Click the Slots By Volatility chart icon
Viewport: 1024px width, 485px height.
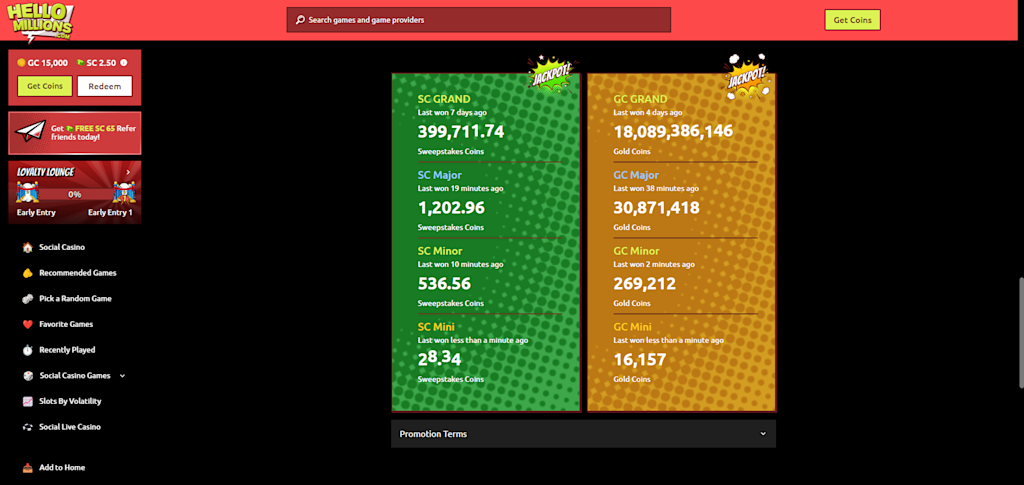pyautogui.click(x=27, y=401)
